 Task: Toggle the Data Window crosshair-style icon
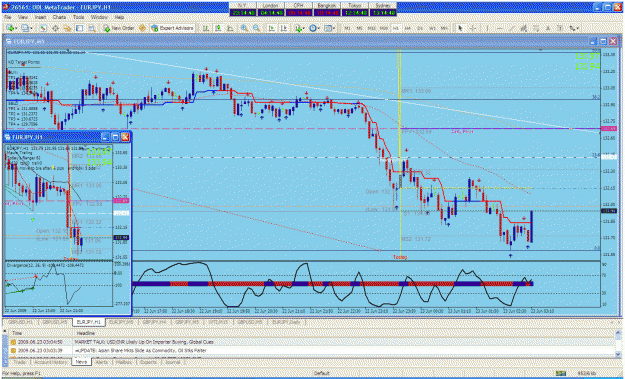point(55,28)
